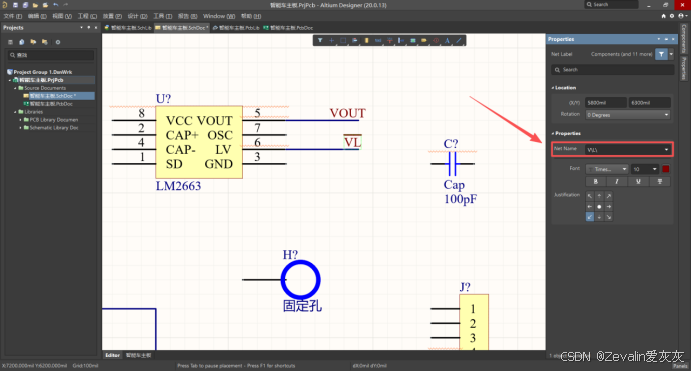Toggle Bold font style

[x=596, y=181]
